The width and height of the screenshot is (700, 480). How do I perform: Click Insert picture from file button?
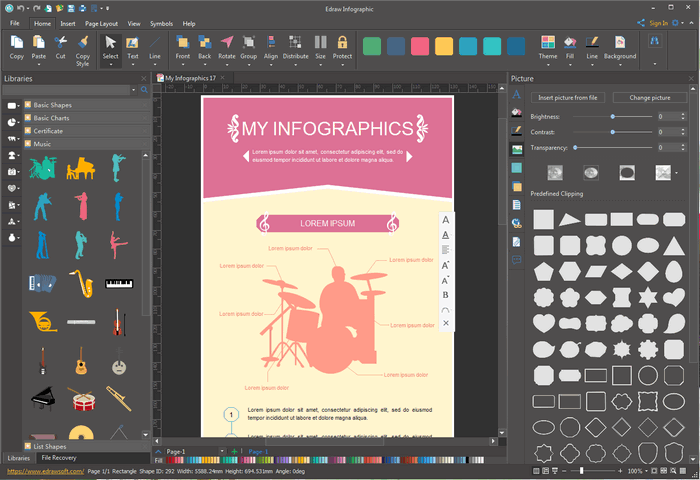point(567,98)
